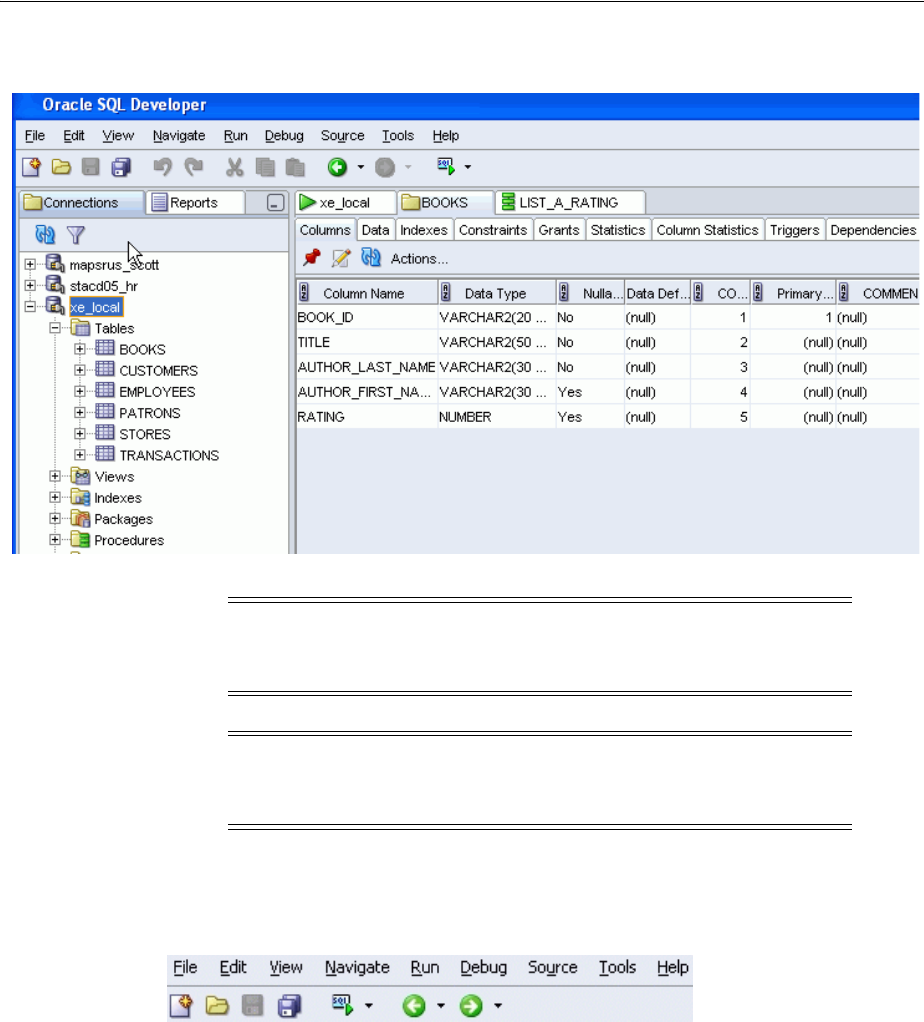Select the Packages folder
This screenshot has height=1022, width=924.
click(124, 519)
